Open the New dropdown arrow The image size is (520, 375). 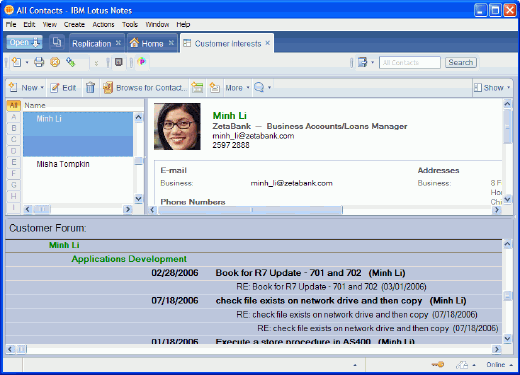[42, 88]
